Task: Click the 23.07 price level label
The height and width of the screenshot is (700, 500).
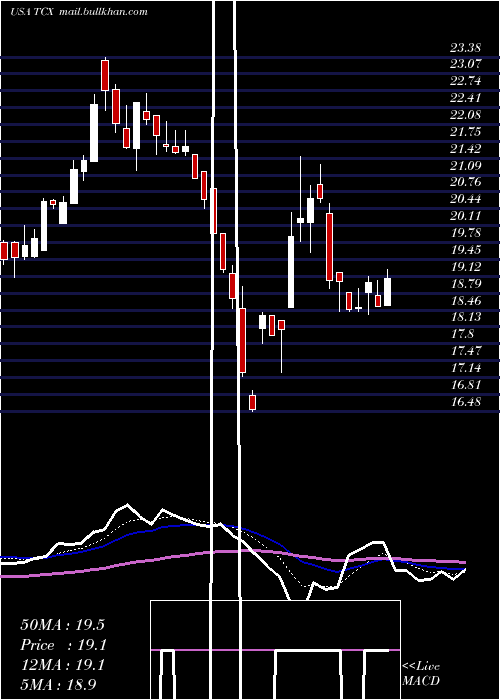Action: [x=465, y=64]
